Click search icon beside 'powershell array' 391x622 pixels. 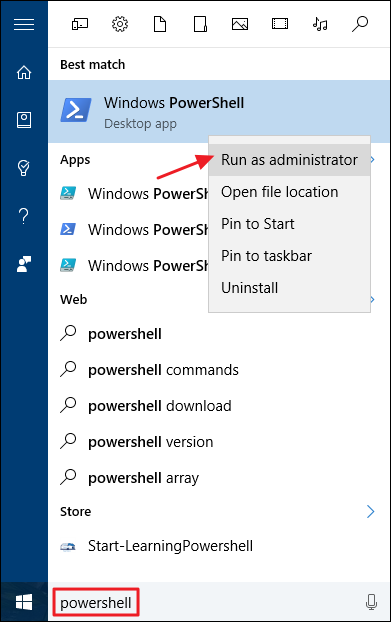click(x=68, y=477)
